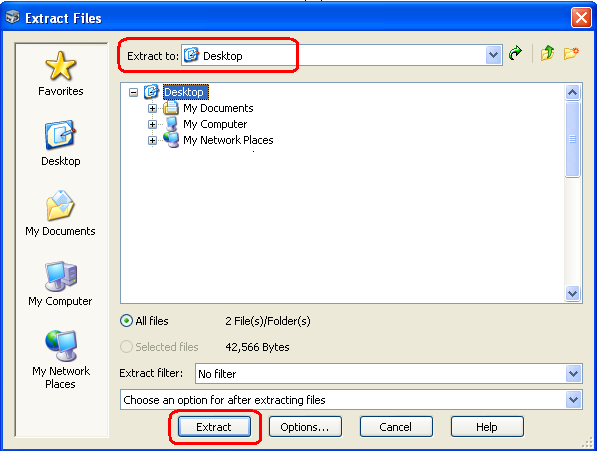Open My Documents sidebar shortcut
The image size is (597, 451).
(61, 213)
